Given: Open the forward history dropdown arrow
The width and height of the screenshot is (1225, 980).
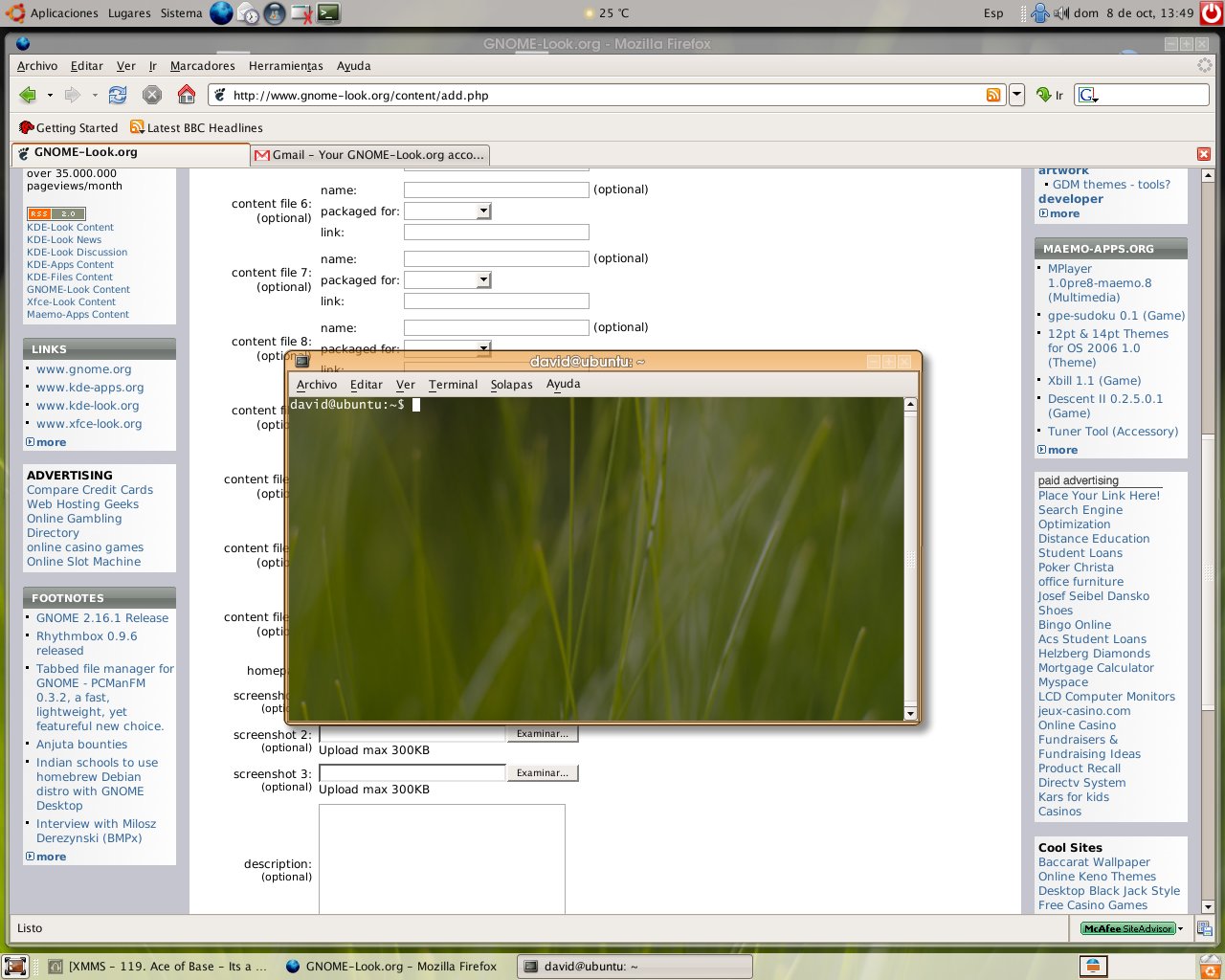Looking at the screenshot, I should click(x=94, y=95).
